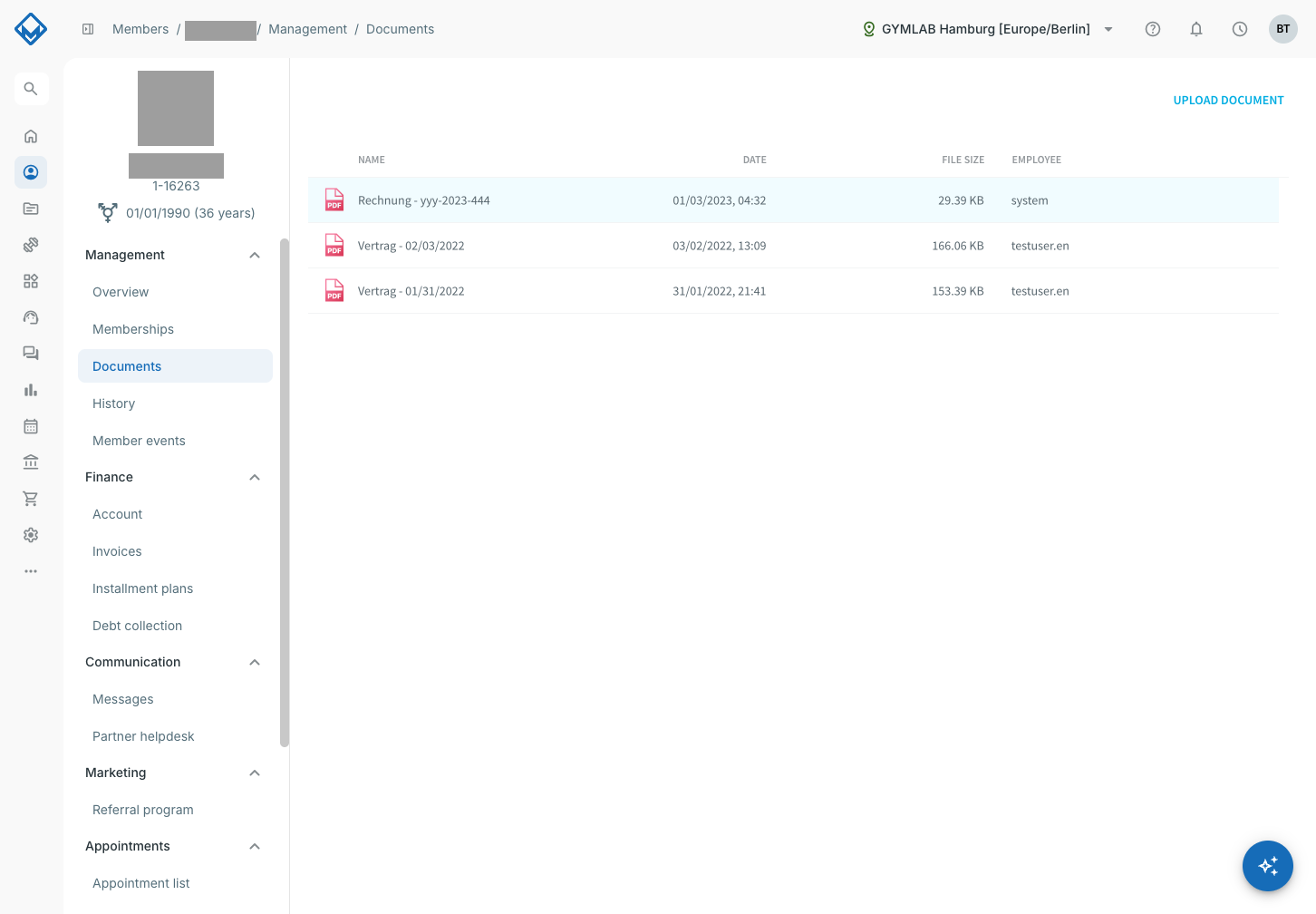This screenshot has width=1316, height=914.
Task: Click the UPLOAD DOCUMENT button
Action: pos(1228,101)
